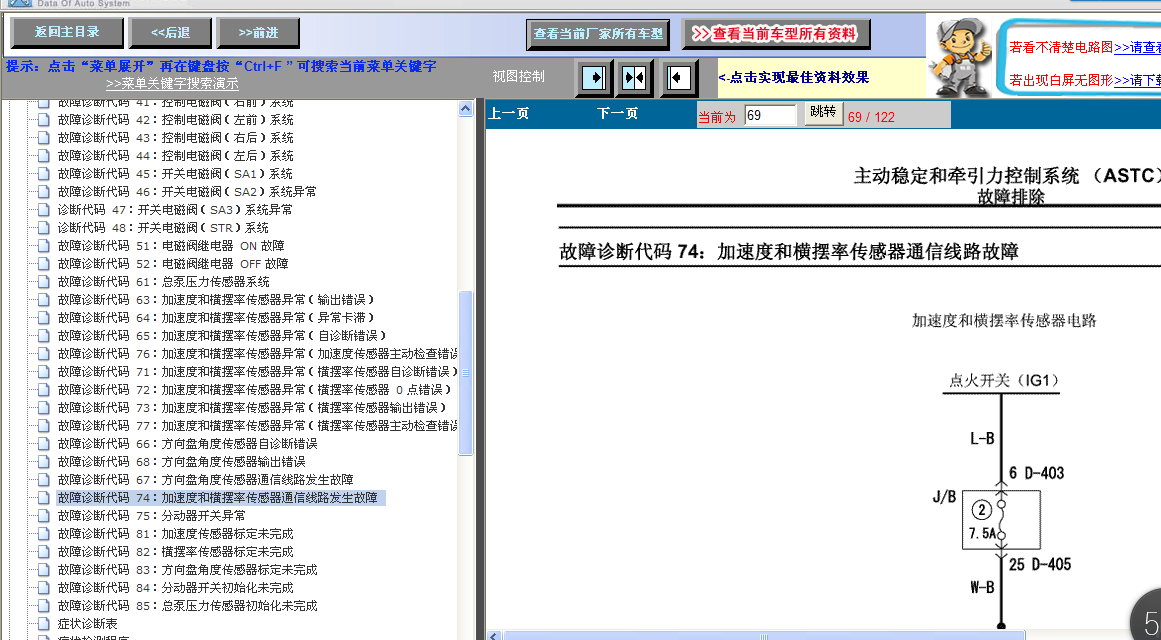This screenshot has height=640, width=1161.
Task: Select 故障诊断代码 66 方向盘角度传感器自诊断错误
Action: click(x=187, y=444)
